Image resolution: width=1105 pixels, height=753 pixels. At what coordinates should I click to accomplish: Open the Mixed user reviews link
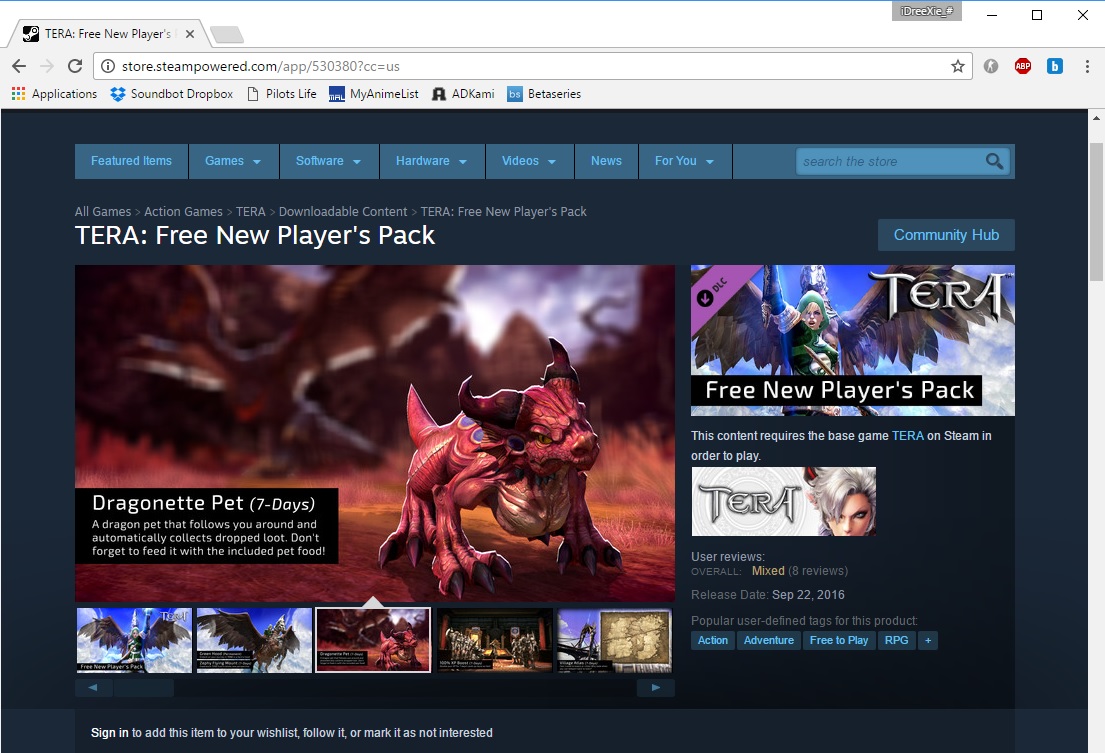(768, 571)
